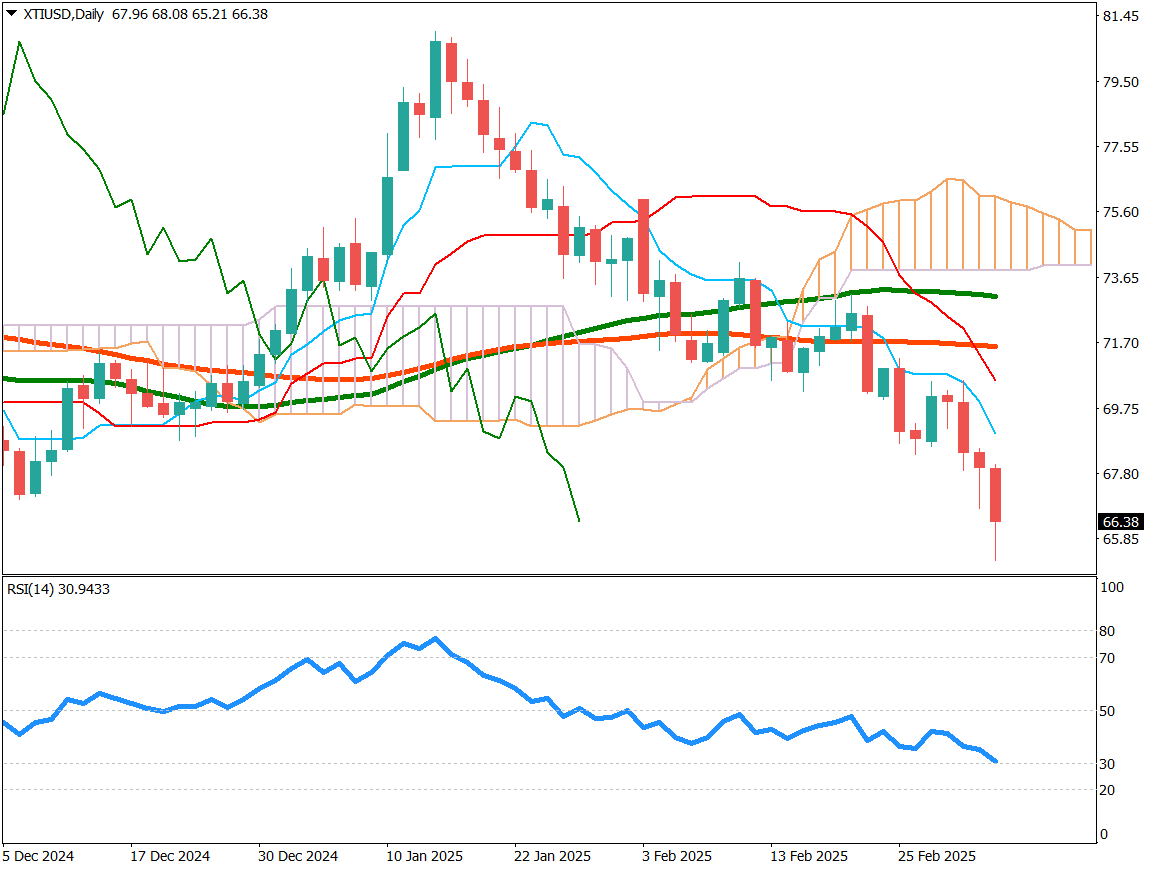The image size is (1152, 870).
Task: Click the triangle arrow beside XTIUSD title
Action: click(x=11, y=14)
